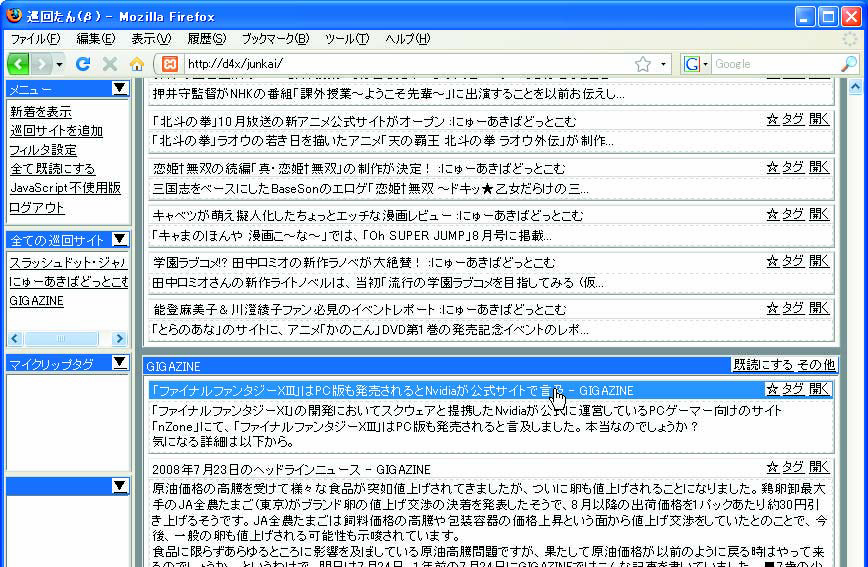Click the site list horizontal scrollbar thumb
868x567 pixels.
[61, 338]
